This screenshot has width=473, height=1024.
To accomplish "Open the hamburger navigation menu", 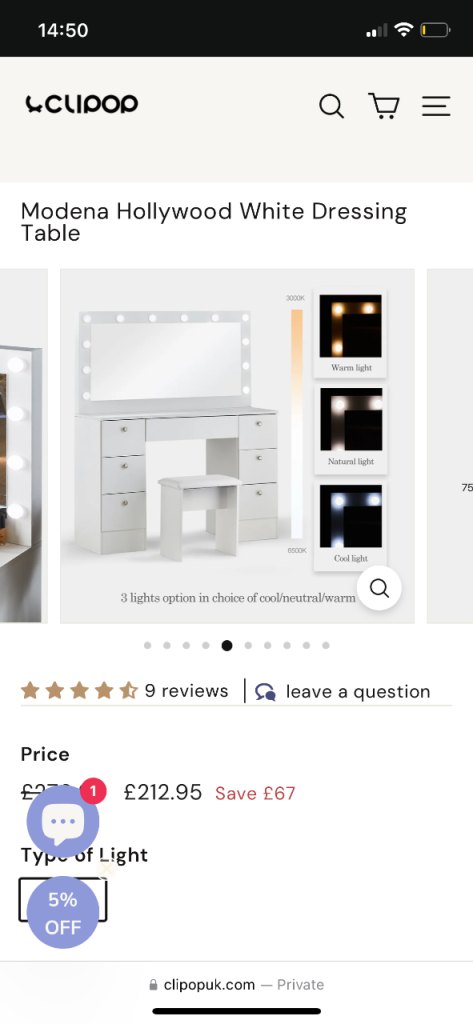I will [436, 106].
